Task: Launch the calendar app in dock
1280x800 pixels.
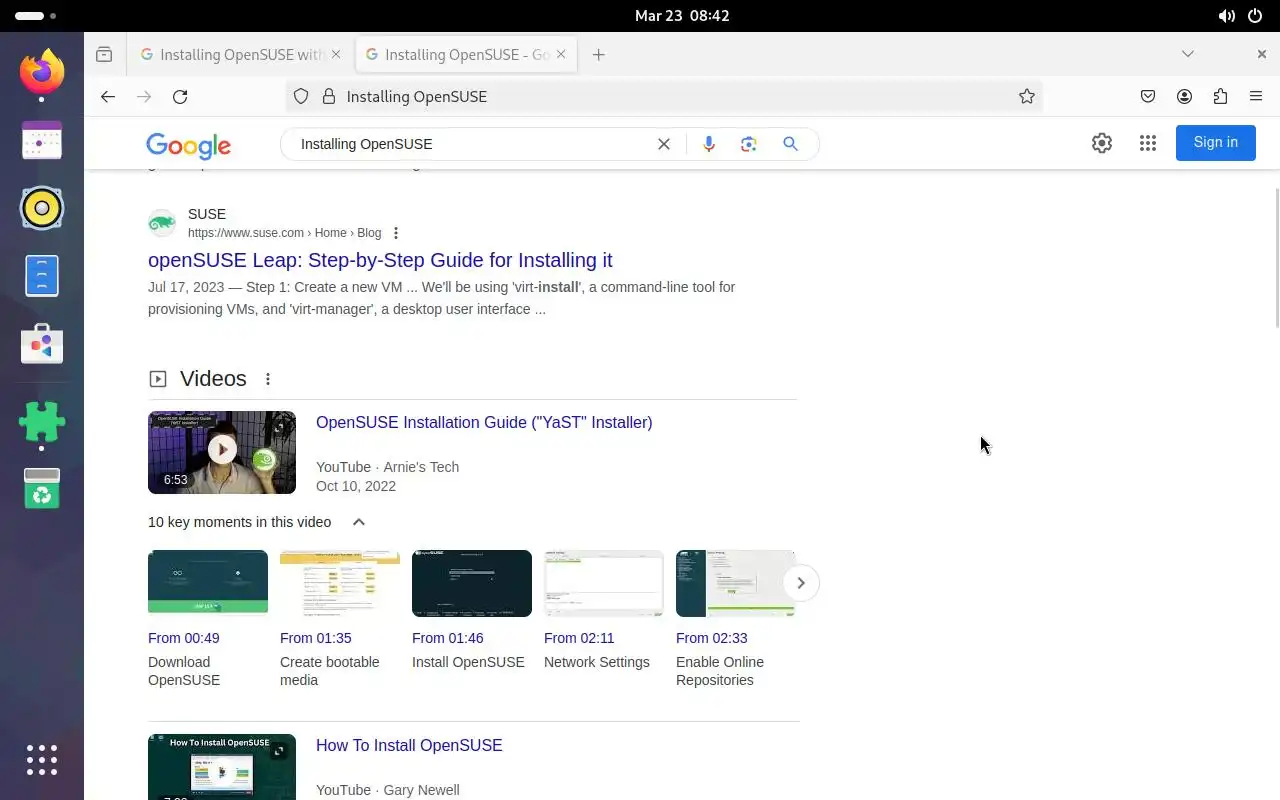Action: (42, 141)
